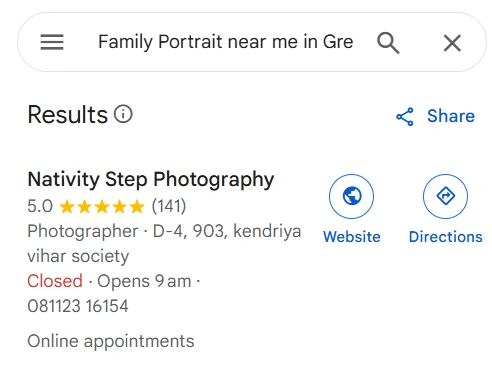The width and height of the screenshot is (492, 366).
Task: Click the Results heading
Action: (68, 115)
